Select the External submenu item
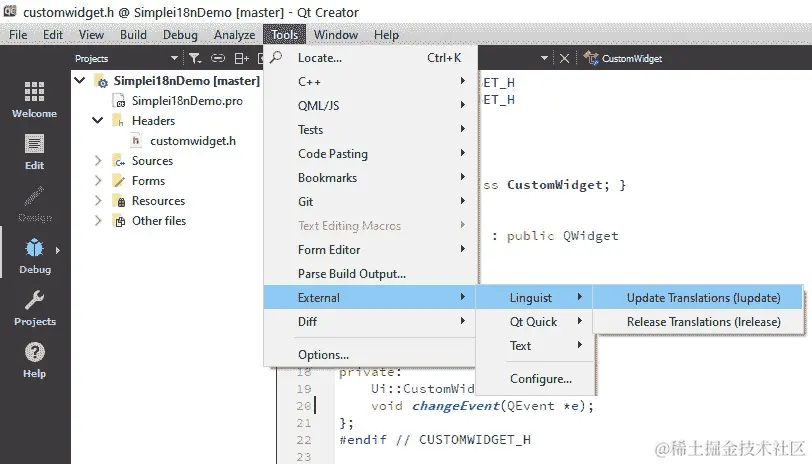Image resolution: width=812 pixels, height=464 pixels. [370, 297]
